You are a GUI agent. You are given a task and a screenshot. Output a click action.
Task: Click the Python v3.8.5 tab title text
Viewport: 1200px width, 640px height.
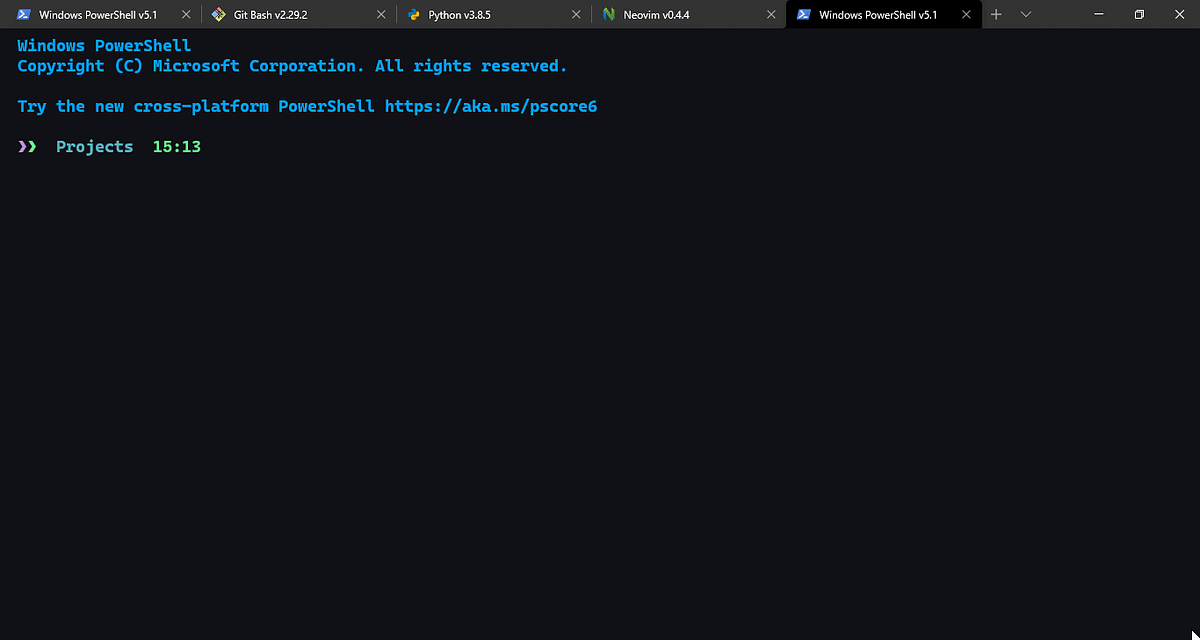pyautogui.click(x=459, y=14)
